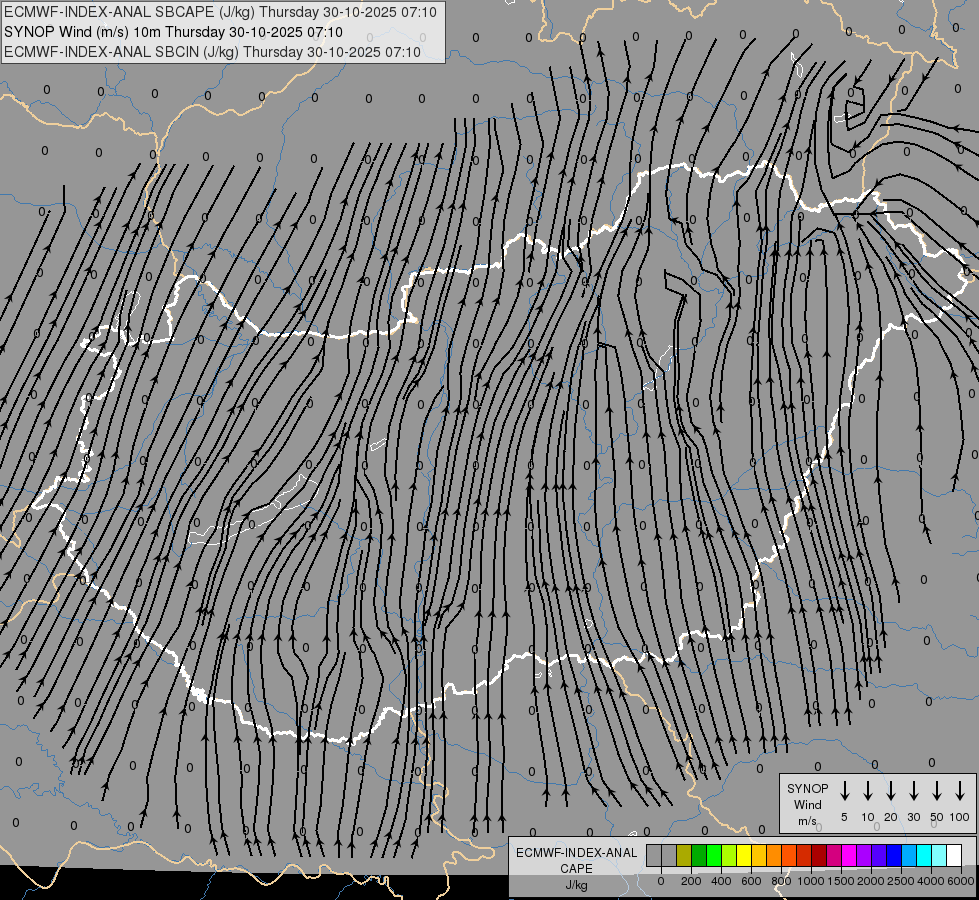Click the 30 label in wind legend
Screen dimensions: 979x900
click(913, 817)
